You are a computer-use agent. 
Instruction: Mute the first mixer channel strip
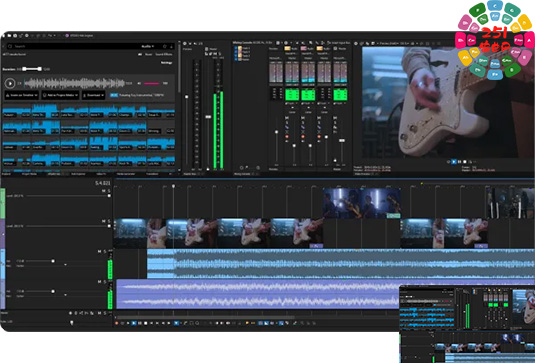point(287,118)
